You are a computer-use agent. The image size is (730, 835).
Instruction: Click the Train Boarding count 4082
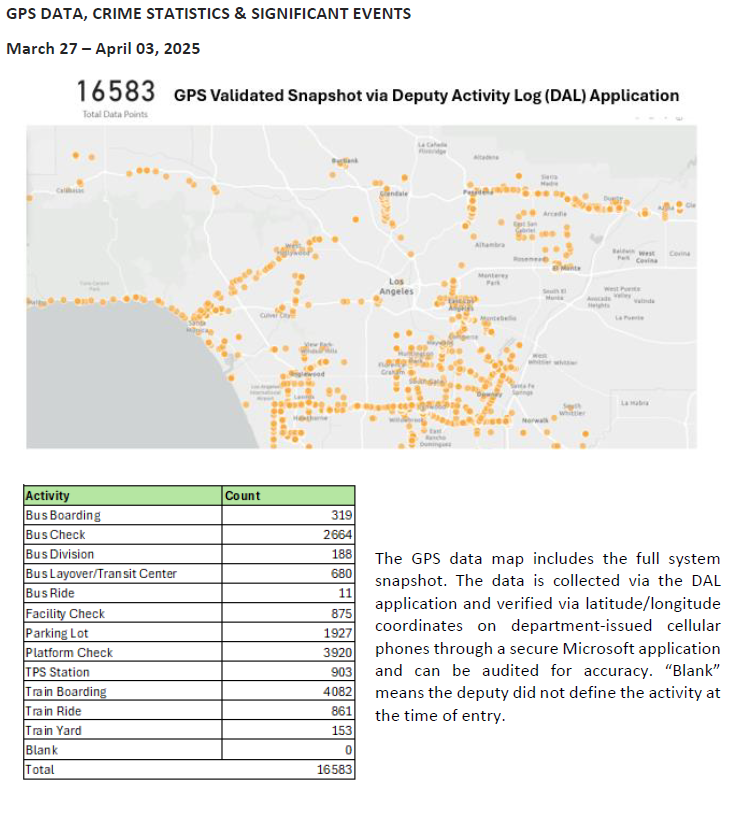point(335,692)
